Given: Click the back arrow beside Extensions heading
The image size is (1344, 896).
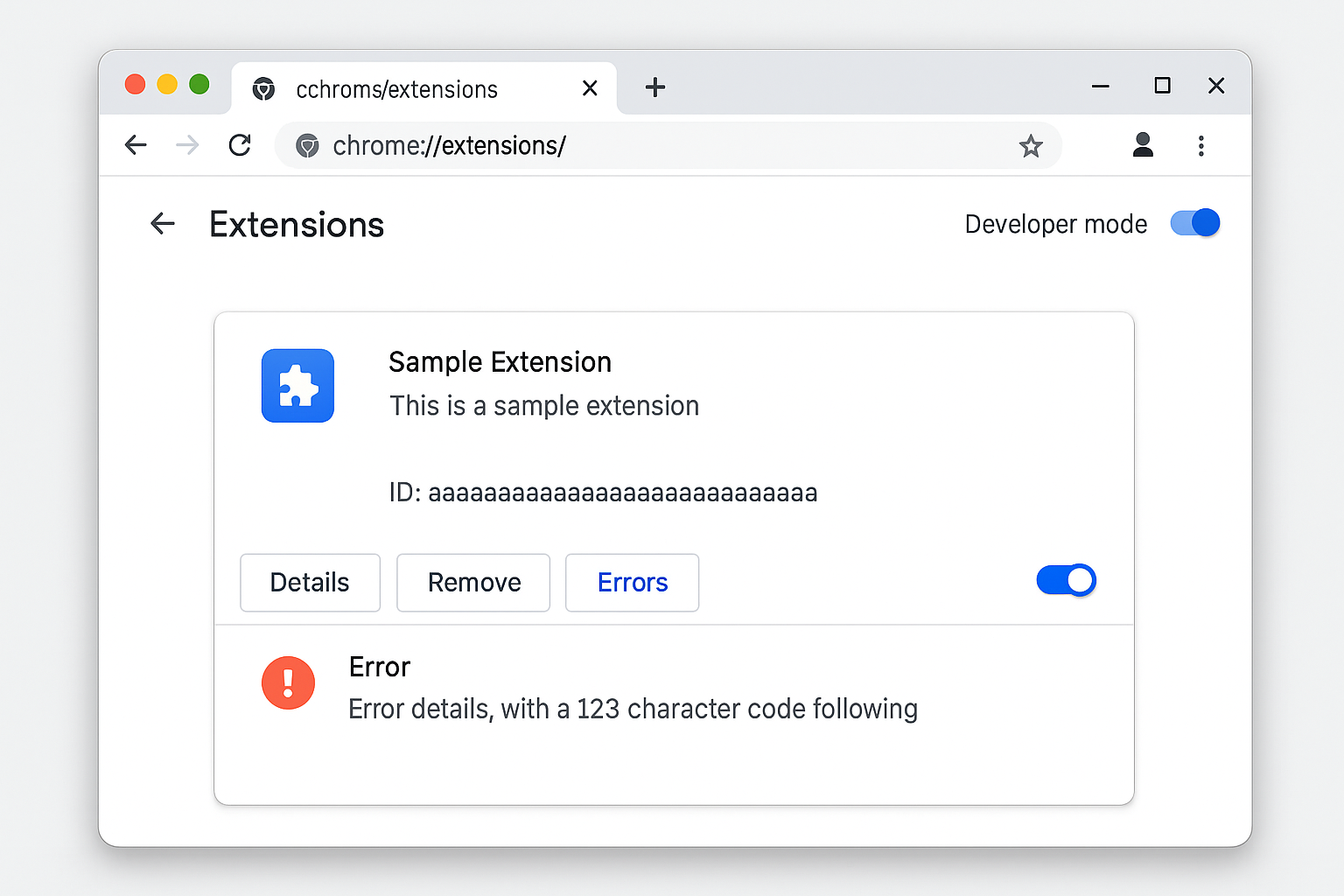Looking at the screenshot, I should tap(163, 224).
